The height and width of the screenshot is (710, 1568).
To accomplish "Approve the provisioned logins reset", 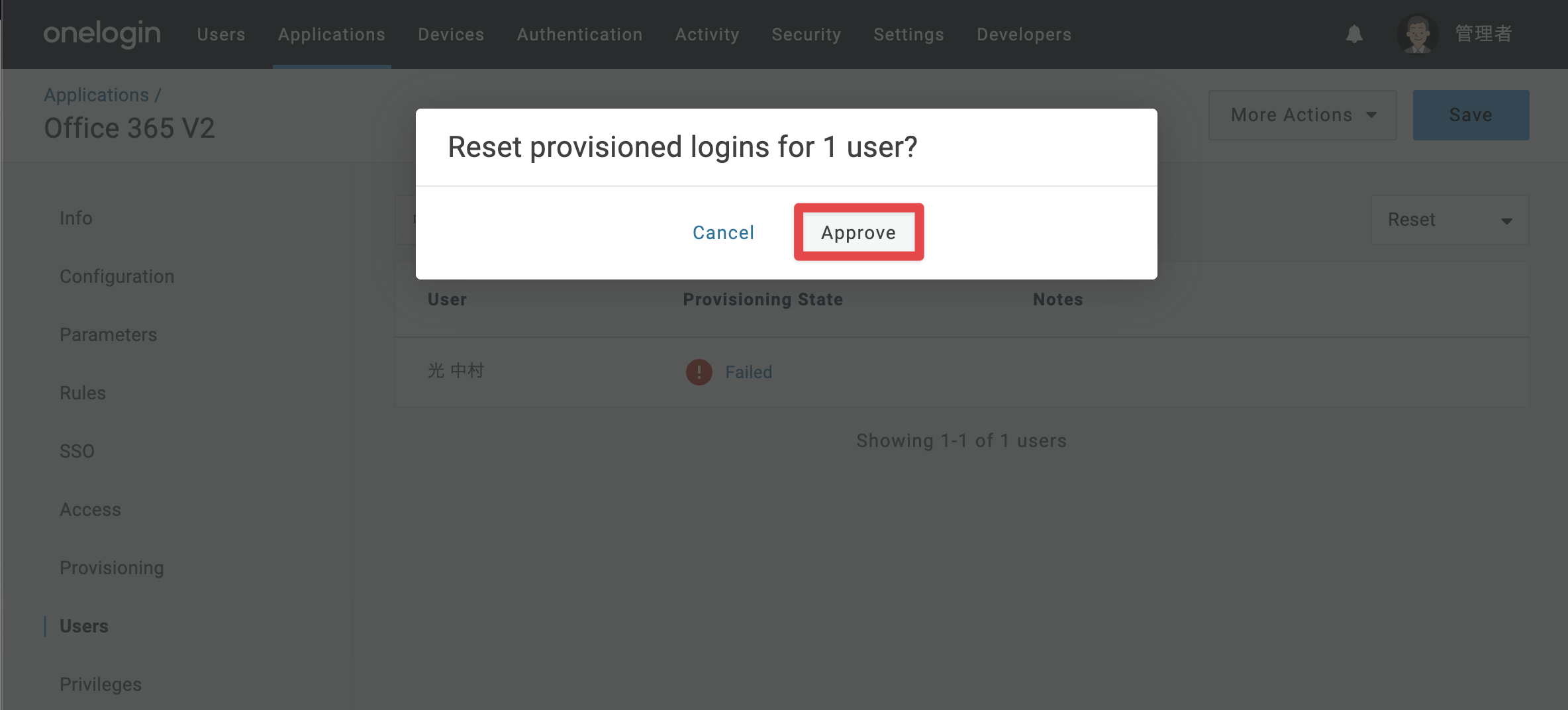I will point(859,232).
